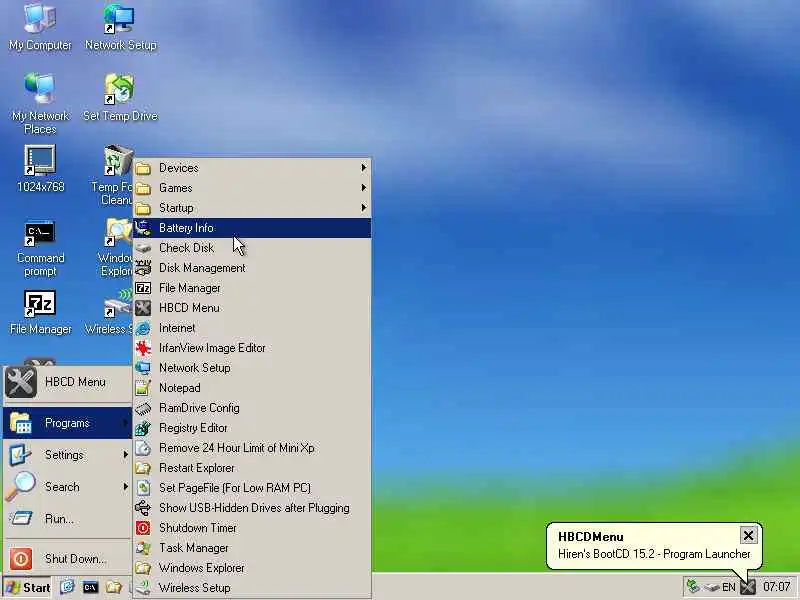Image resolution: width=800 pixels, height=600 pixels.
Task: Click the Registry Editor cube icon
Action: click(143, 428)
